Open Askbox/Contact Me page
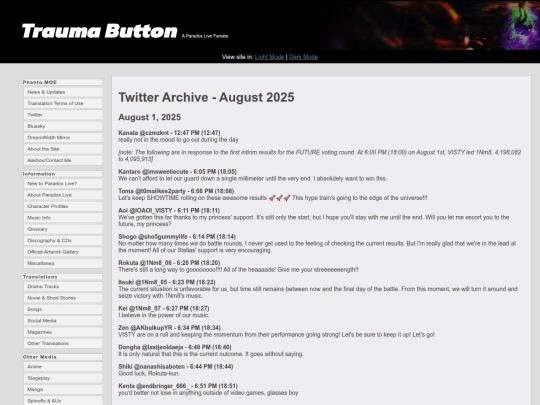The height and width of the screenshot is (405, 540). click(x=63, y=160)
